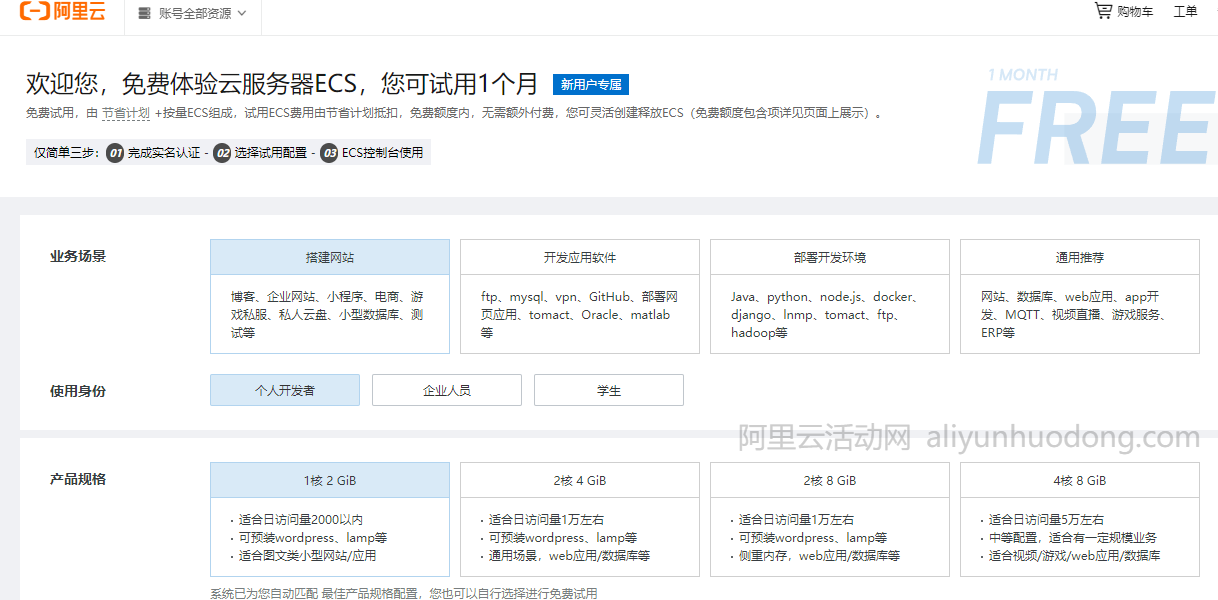Click the Java、python、node.js description text
Image resolution: width=1218 pixels, height=600 pixels.
(826, 314)
